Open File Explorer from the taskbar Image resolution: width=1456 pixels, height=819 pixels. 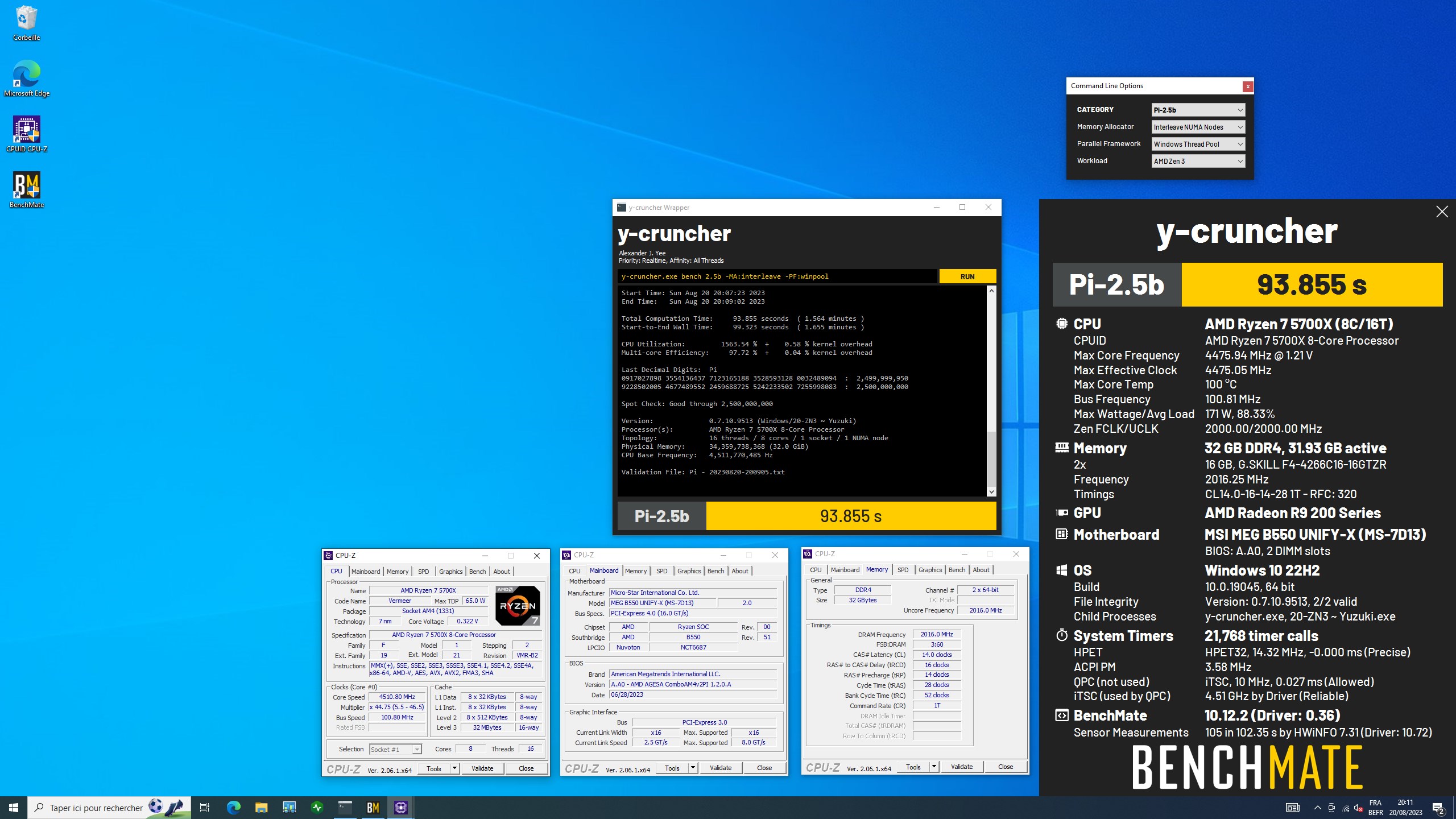[261, 808]
